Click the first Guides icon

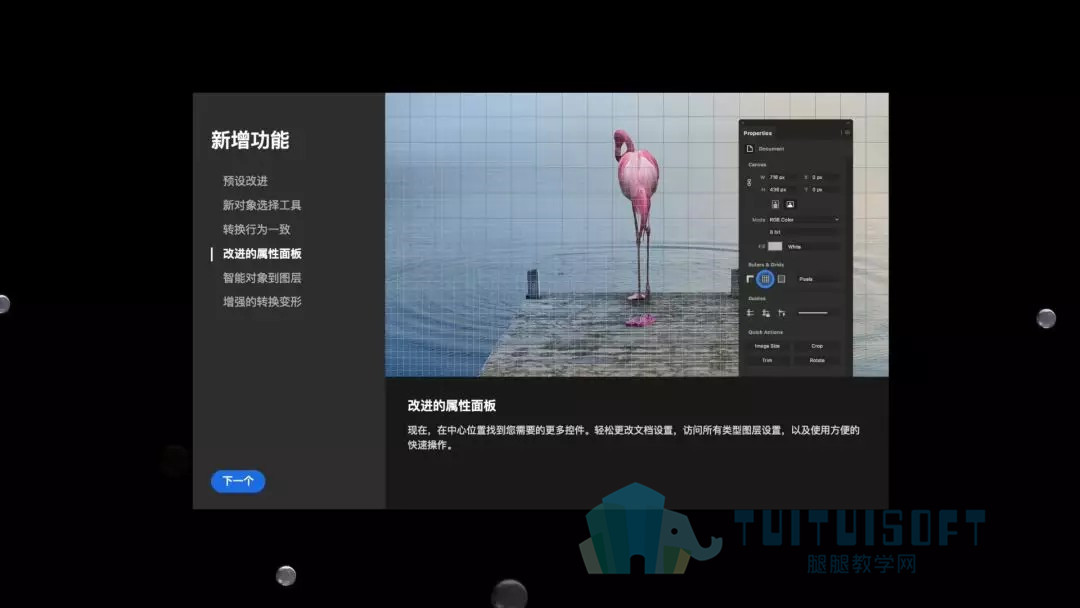(750, 313)
